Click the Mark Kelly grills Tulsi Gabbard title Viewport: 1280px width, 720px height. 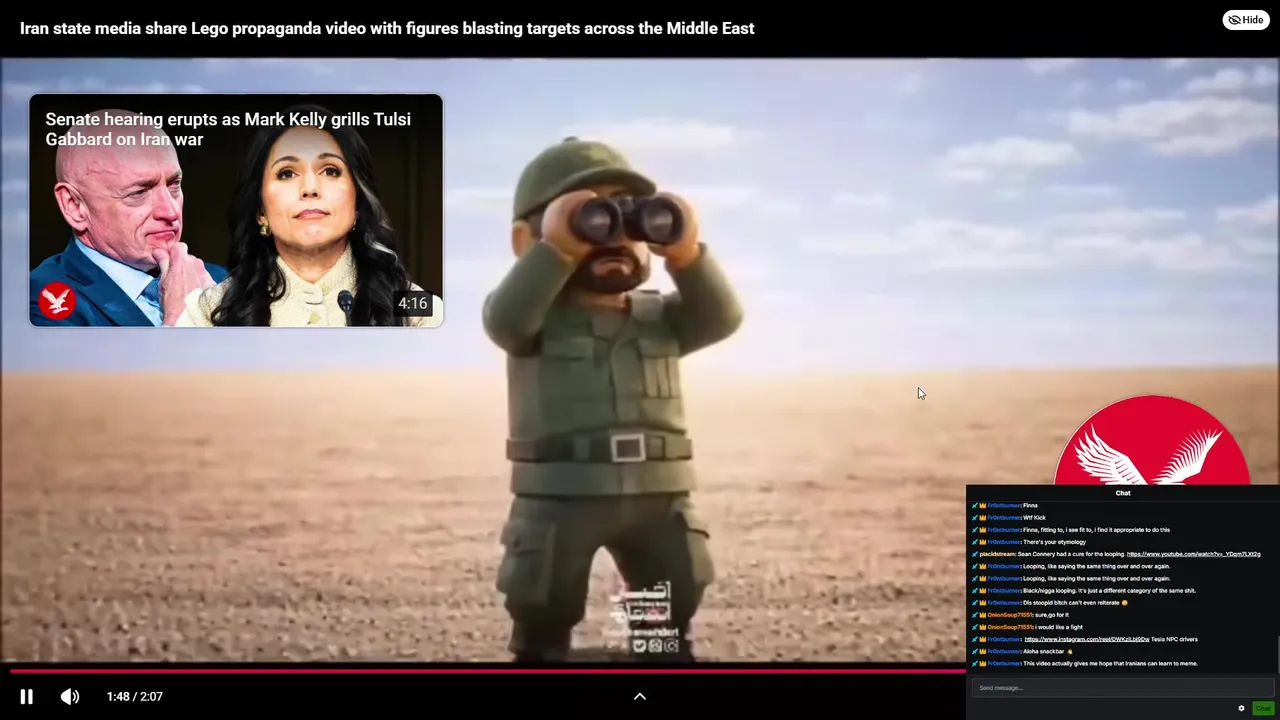[228, 129]
